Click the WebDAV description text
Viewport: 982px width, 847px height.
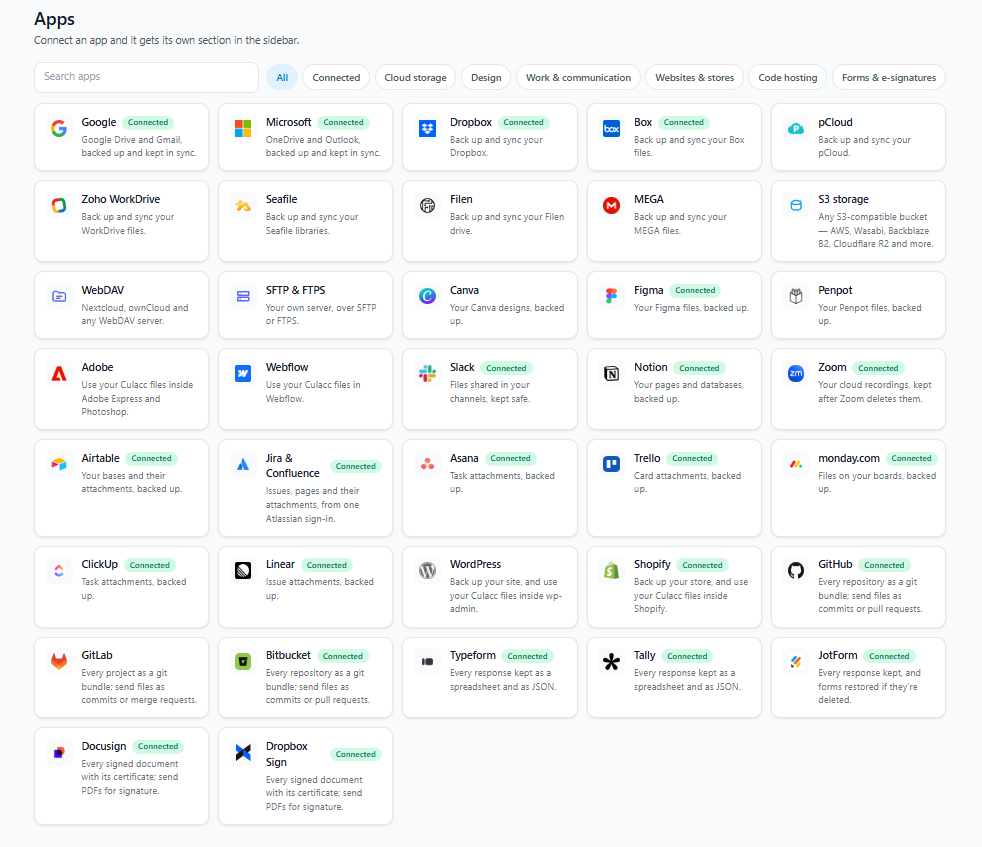click(135, 314)
